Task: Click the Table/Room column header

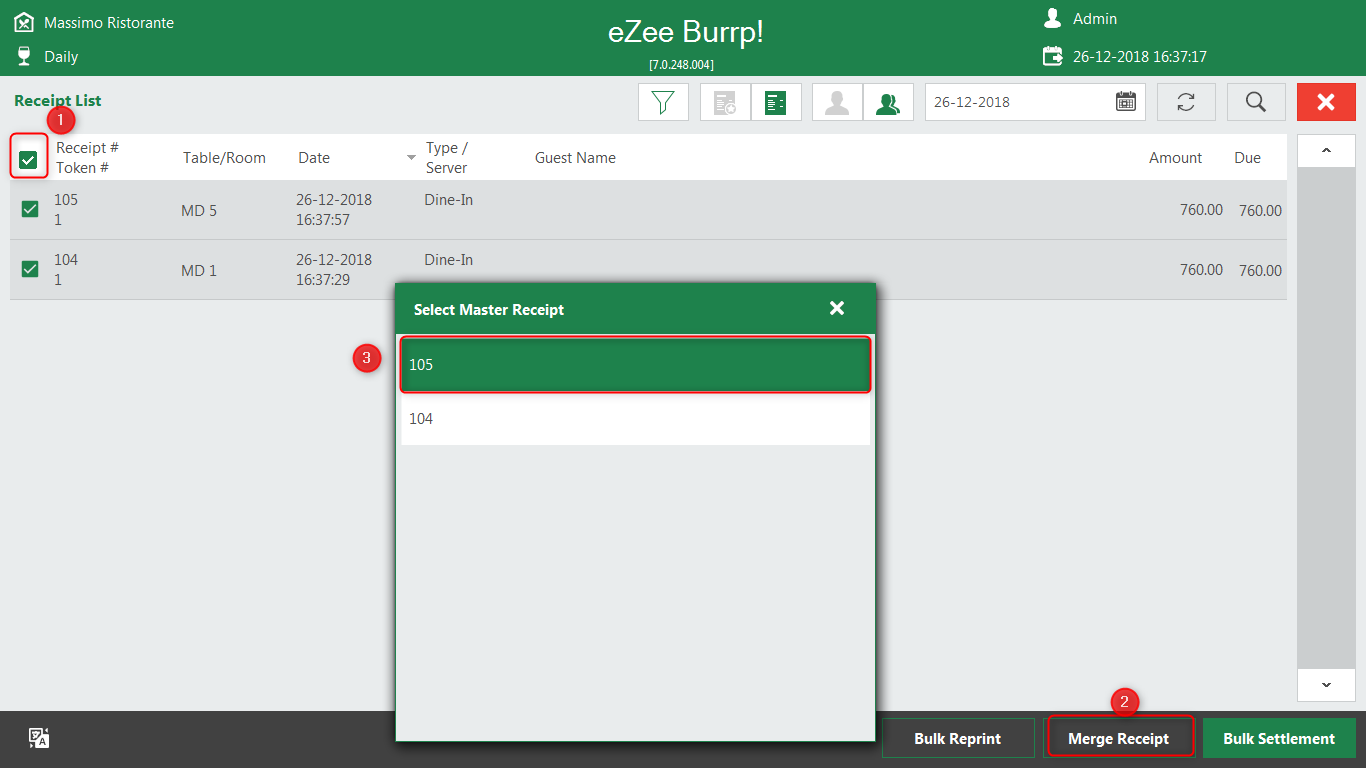Action: tap(224, 158)
